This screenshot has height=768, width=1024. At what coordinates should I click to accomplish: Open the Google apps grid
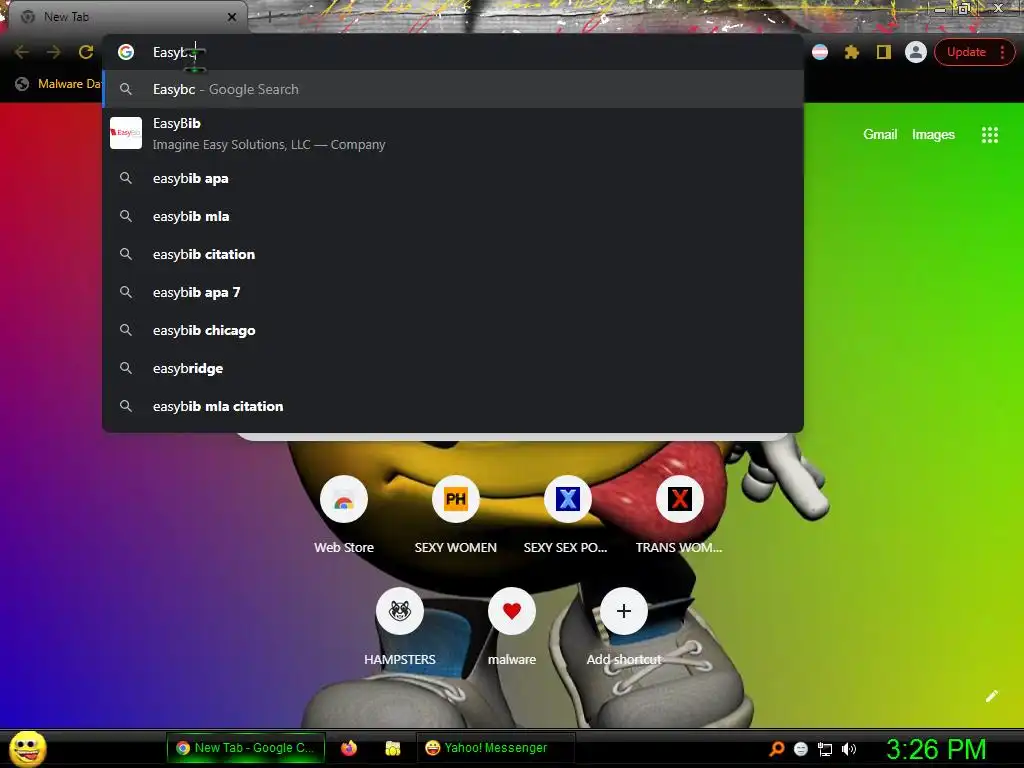[989, 135]
